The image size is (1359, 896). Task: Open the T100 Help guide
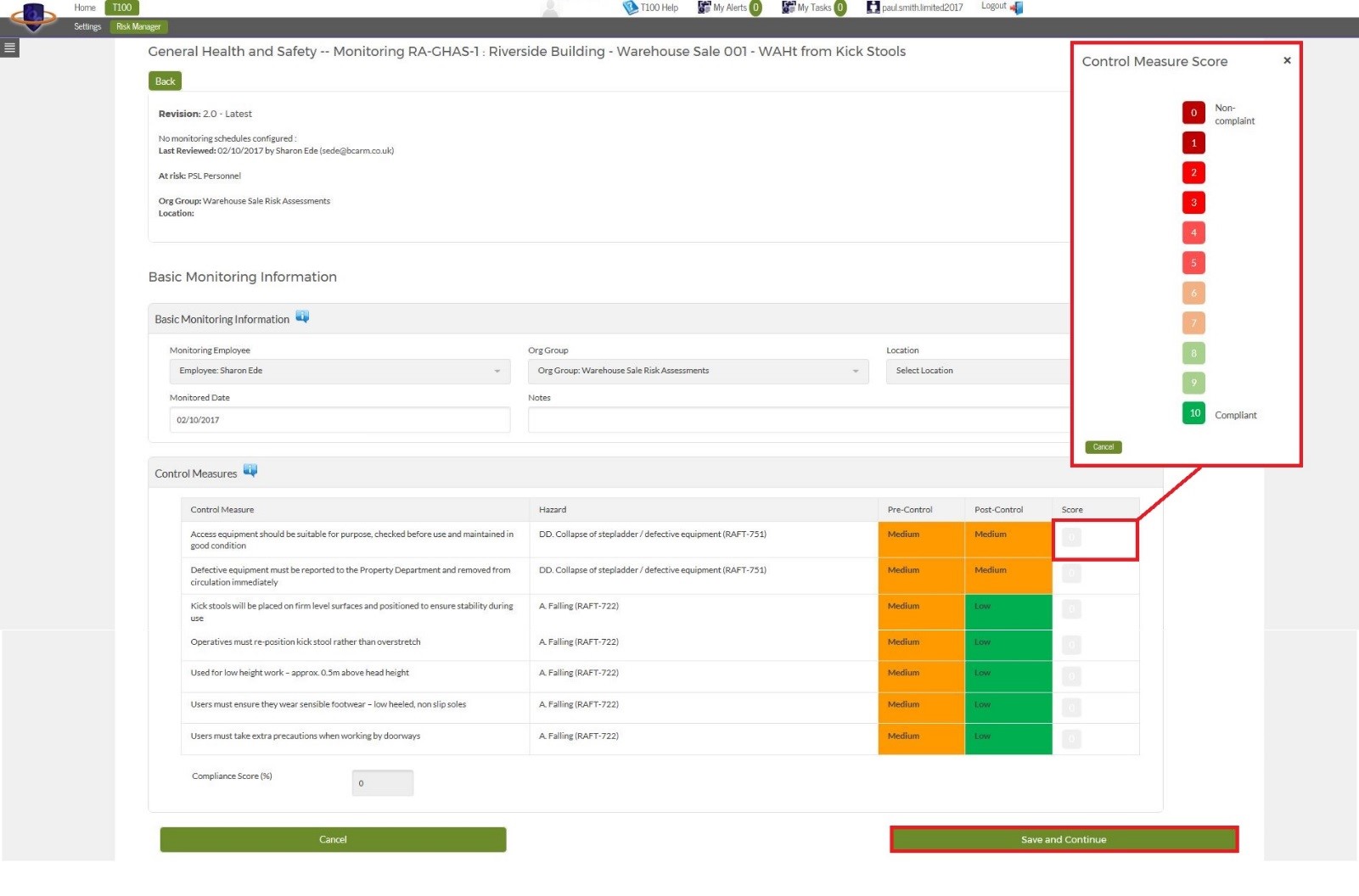pos(652,7)
